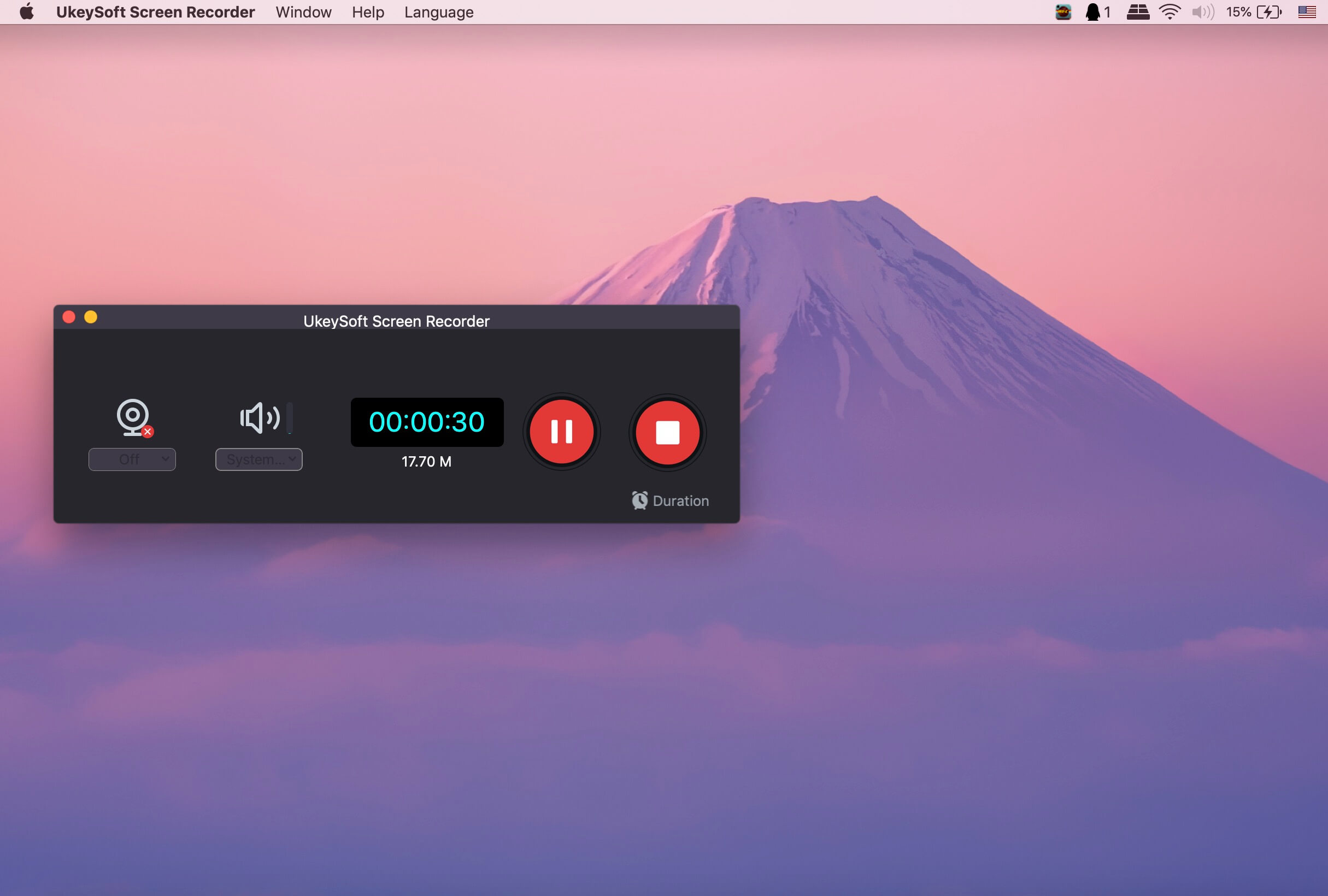Click the notification bell icon in menu bar
The height and width of the screenshot is (896, 1328).
(x=1093, y=13)
